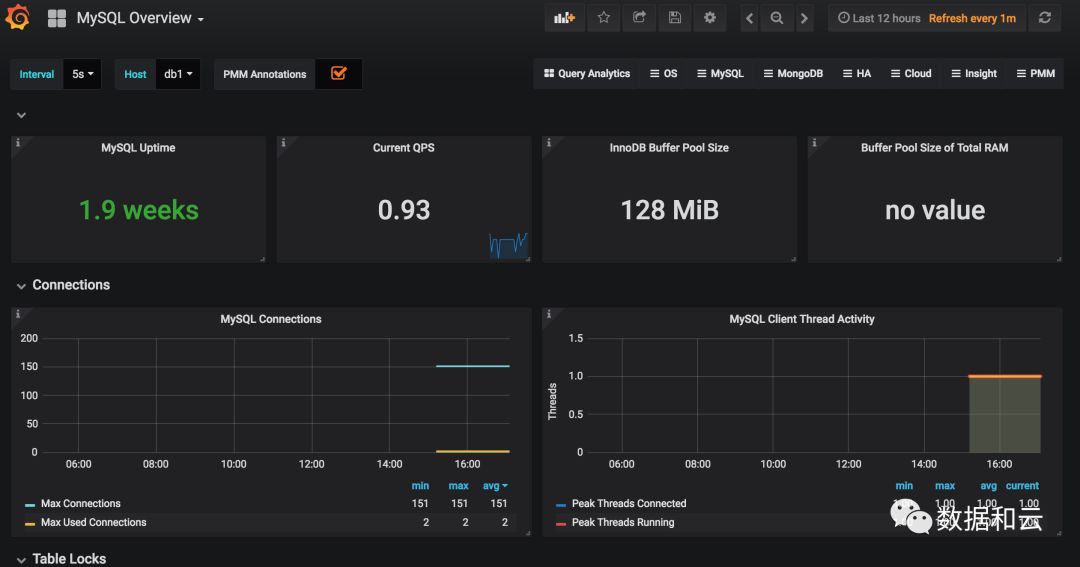Click the refresh dashboard icon
Screen dimensions: 1080x567
(1045, 18)
